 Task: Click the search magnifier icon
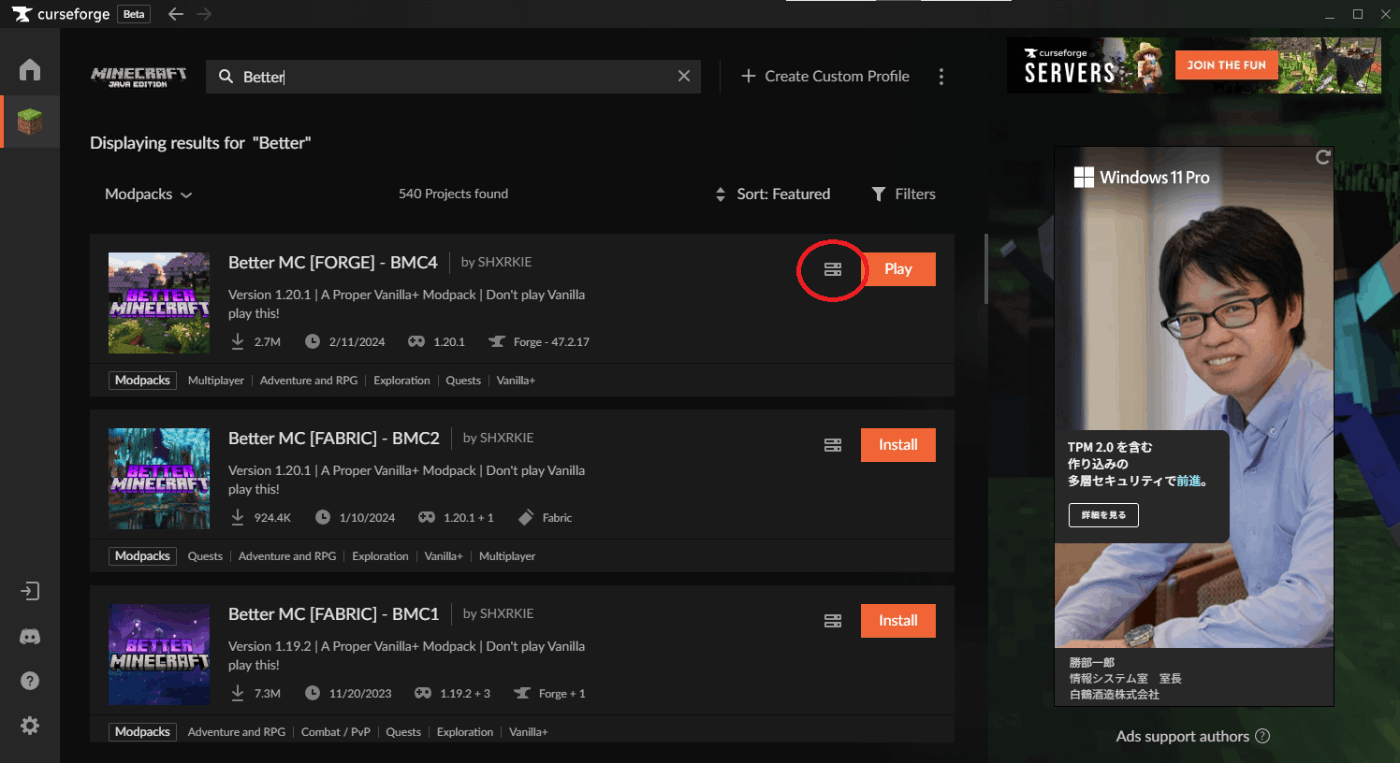[226, 77]
